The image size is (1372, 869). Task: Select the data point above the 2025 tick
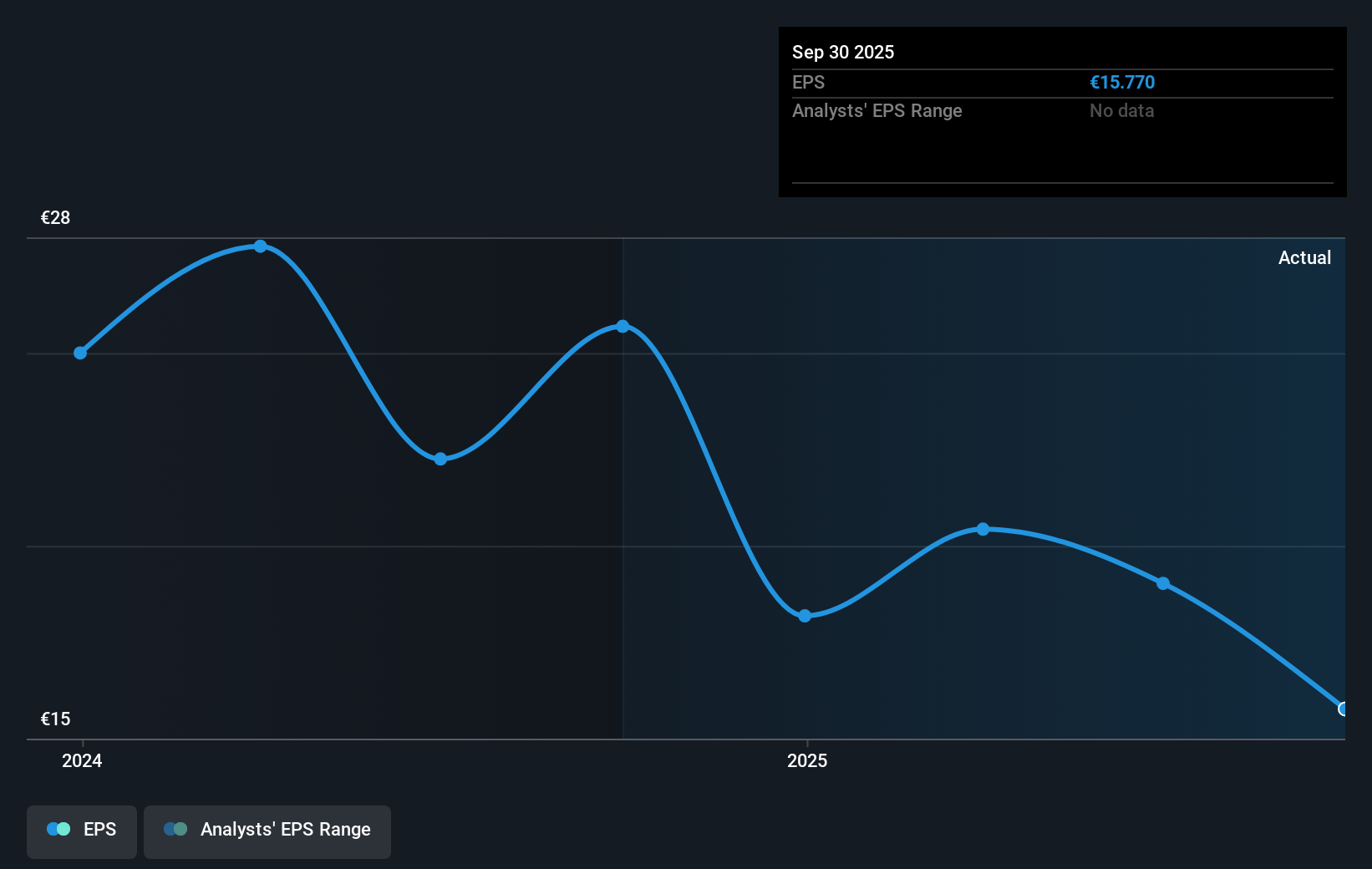point(805,616)
